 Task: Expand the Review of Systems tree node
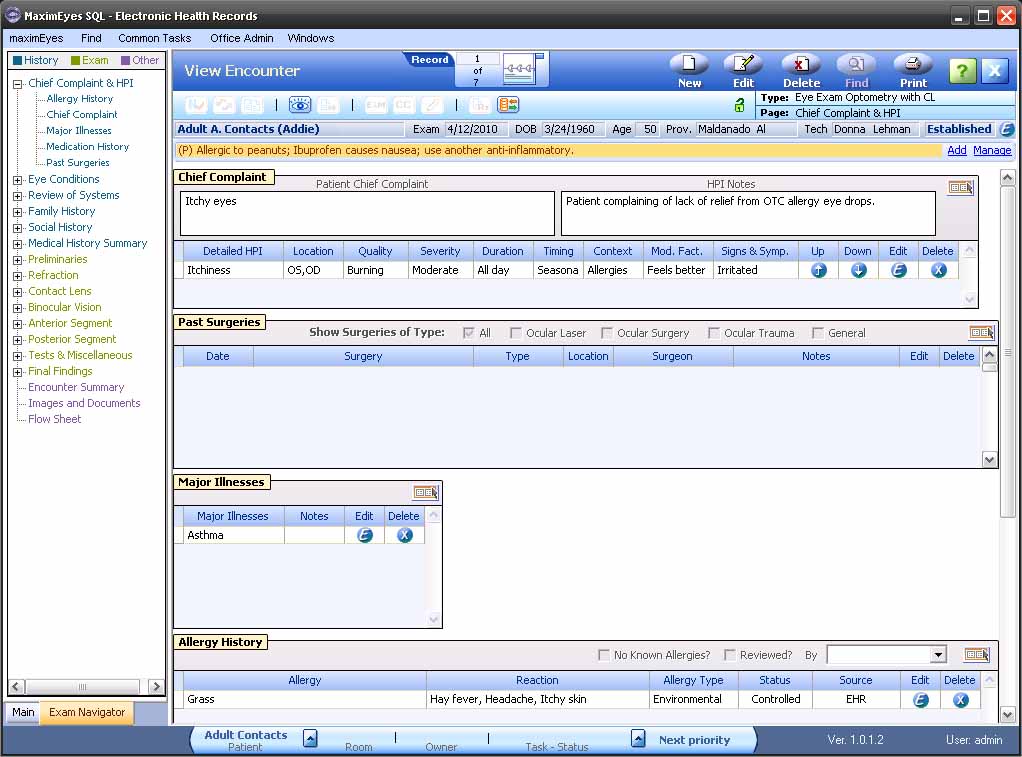point(18,196)
